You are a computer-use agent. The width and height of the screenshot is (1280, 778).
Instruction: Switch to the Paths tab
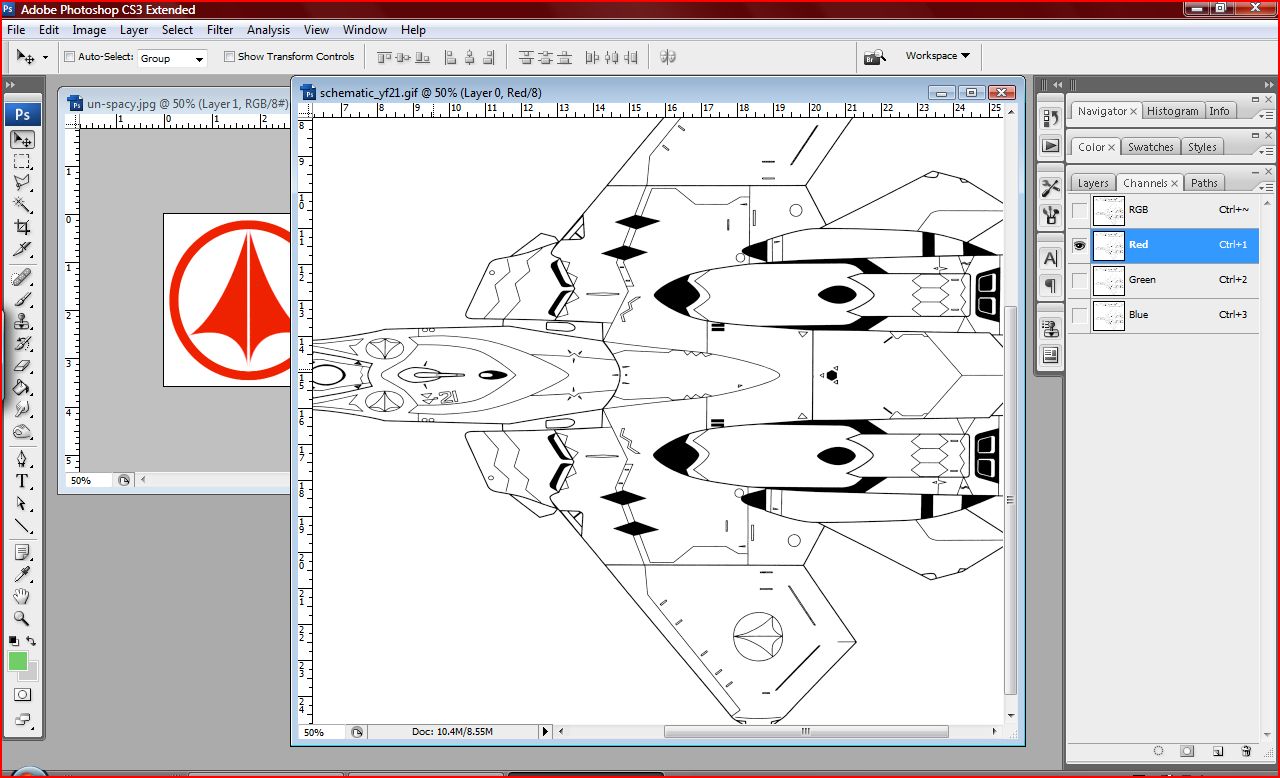tap(1204, 183)
